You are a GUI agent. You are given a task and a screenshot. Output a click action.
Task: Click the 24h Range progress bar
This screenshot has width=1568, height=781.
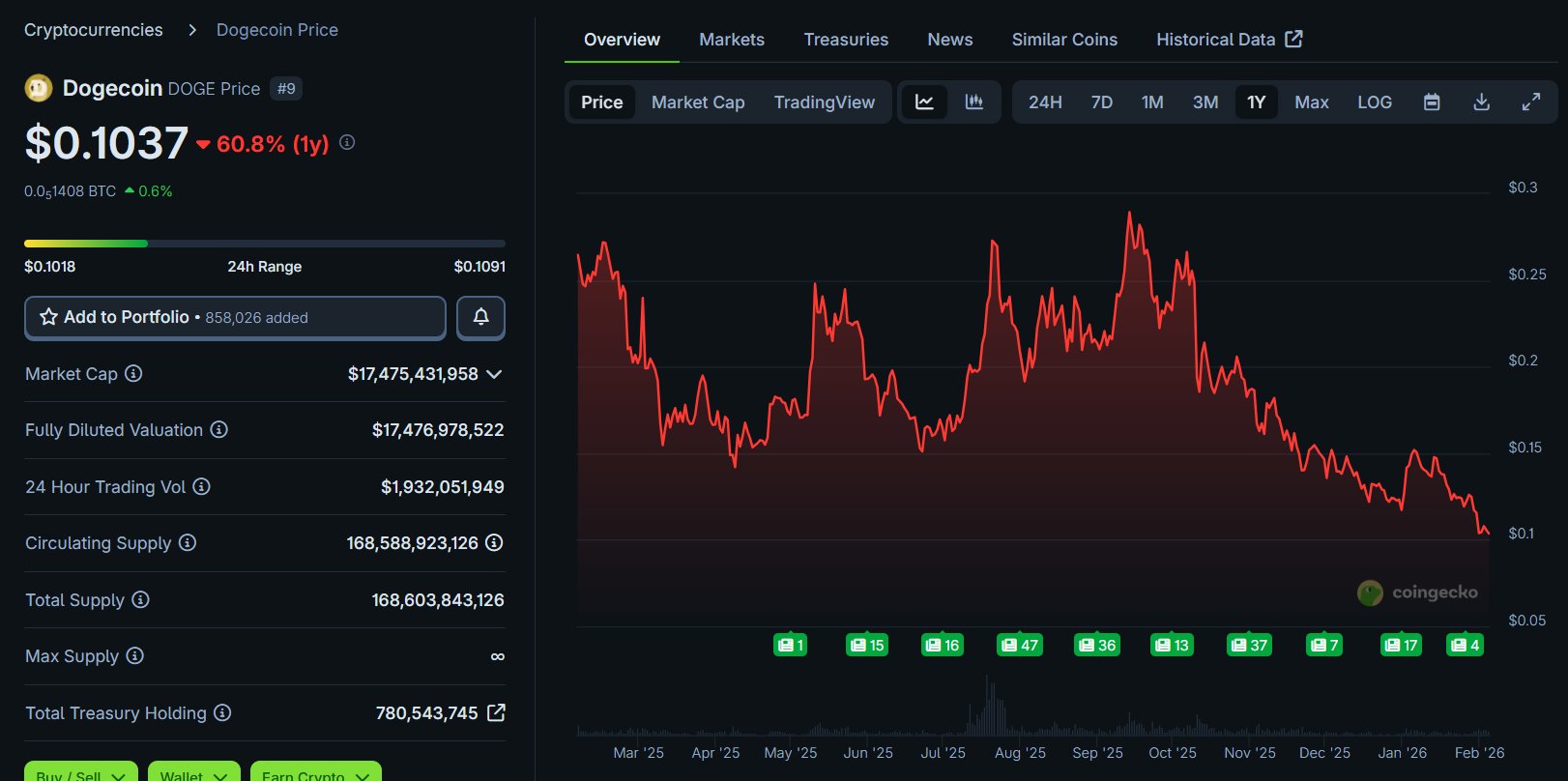264,244
